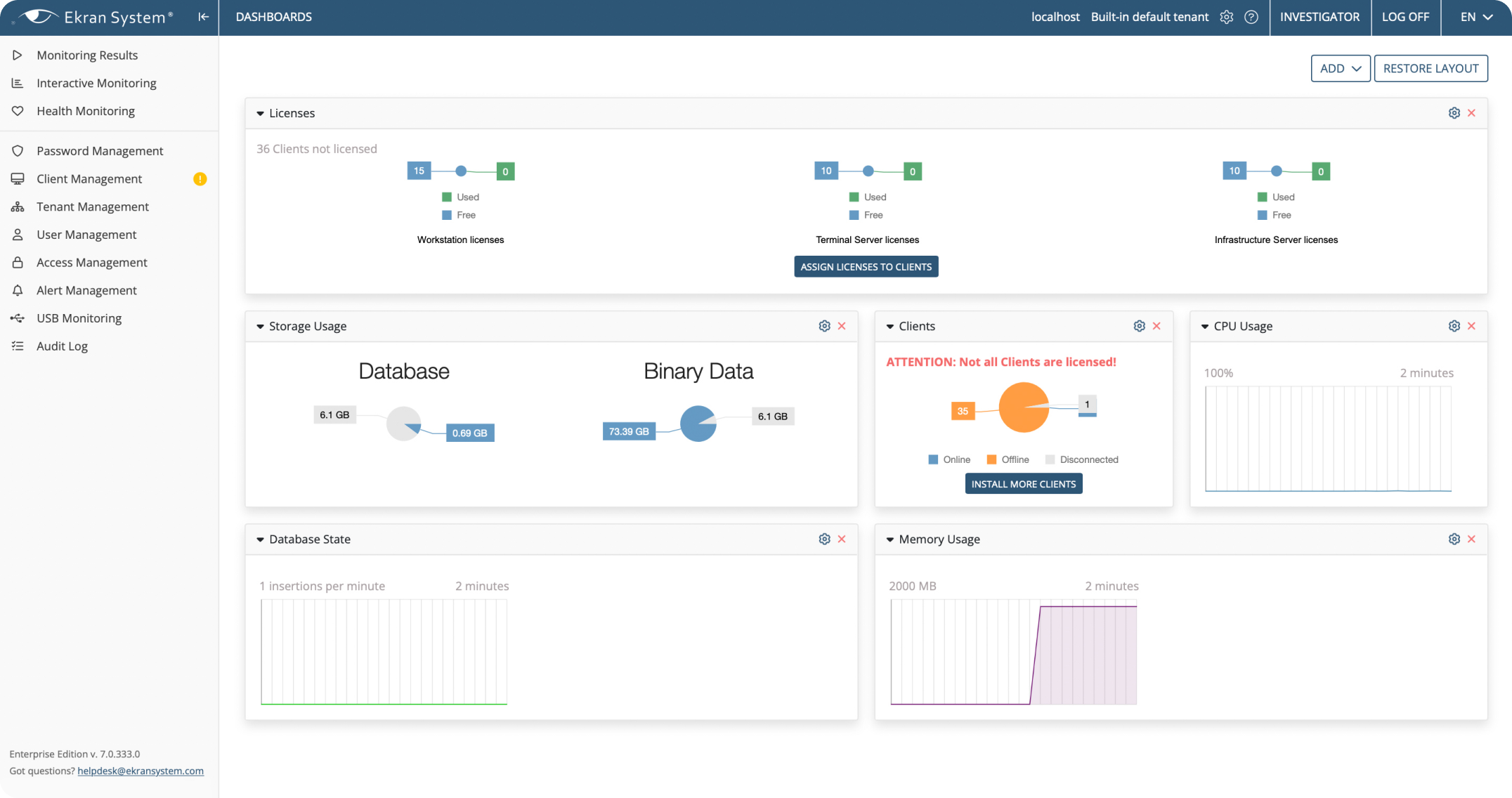
Task: Open Memory Usage widget settings gear
Action: click(x=1454, y=539)
